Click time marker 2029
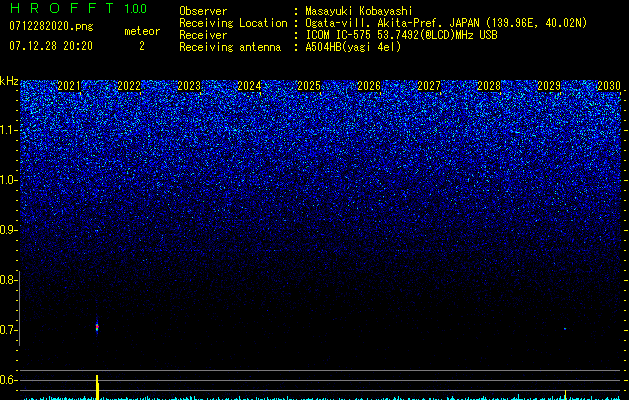The height and width of the screenshot is (400, 629). tap(549, 86)
